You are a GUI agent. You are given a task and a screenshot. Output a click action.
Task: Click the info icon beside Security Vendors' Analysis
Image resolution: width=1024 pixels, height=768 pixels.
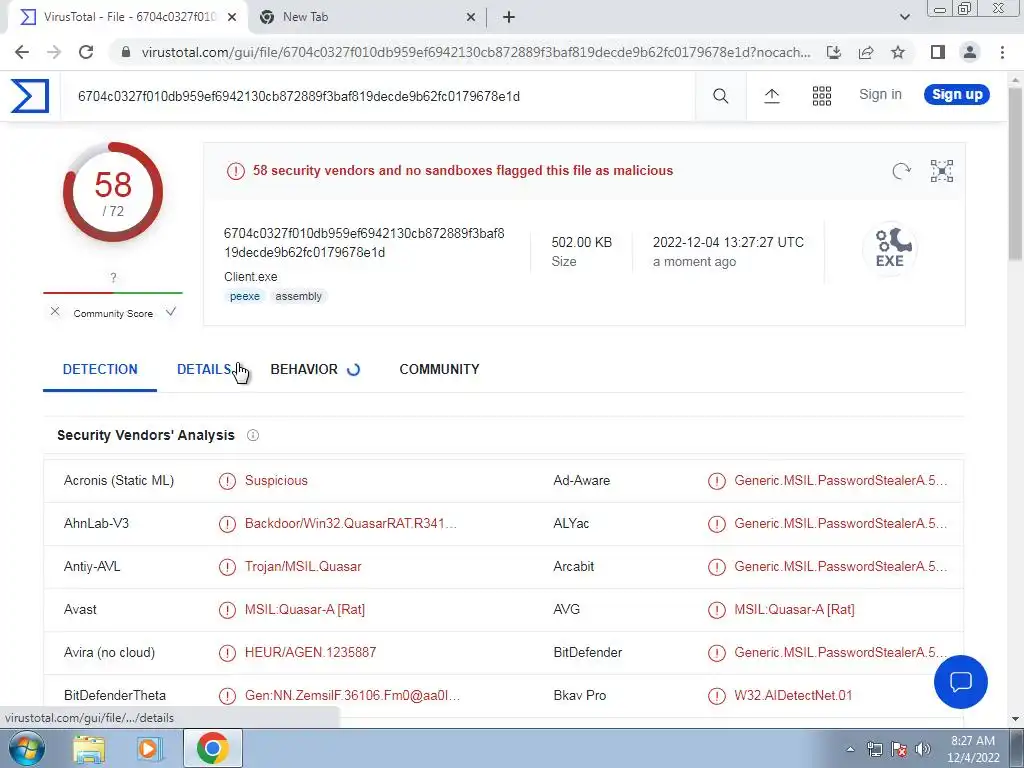(x=253, y=435)
